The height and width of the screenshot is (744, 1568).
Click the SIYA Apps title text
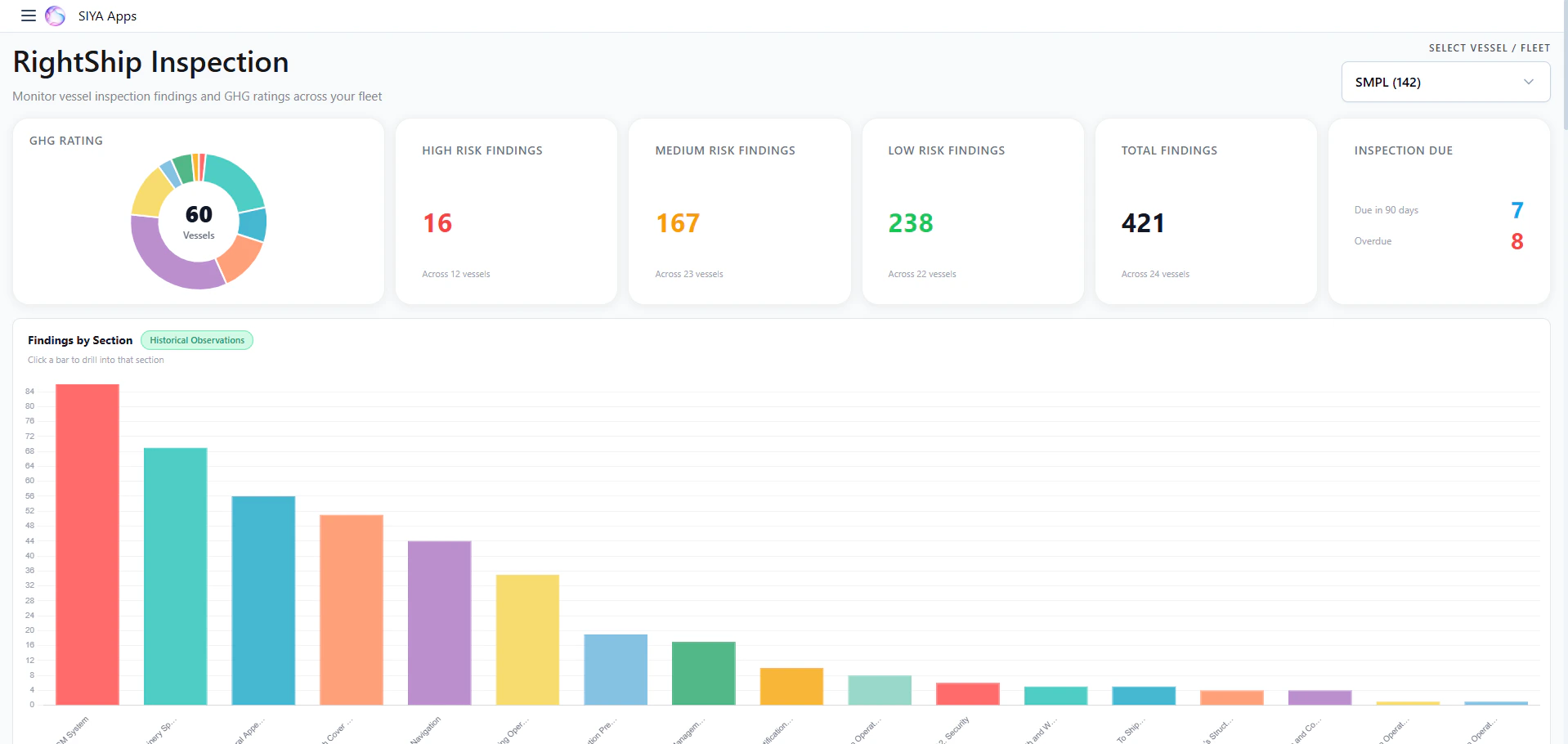coord(107,16)
